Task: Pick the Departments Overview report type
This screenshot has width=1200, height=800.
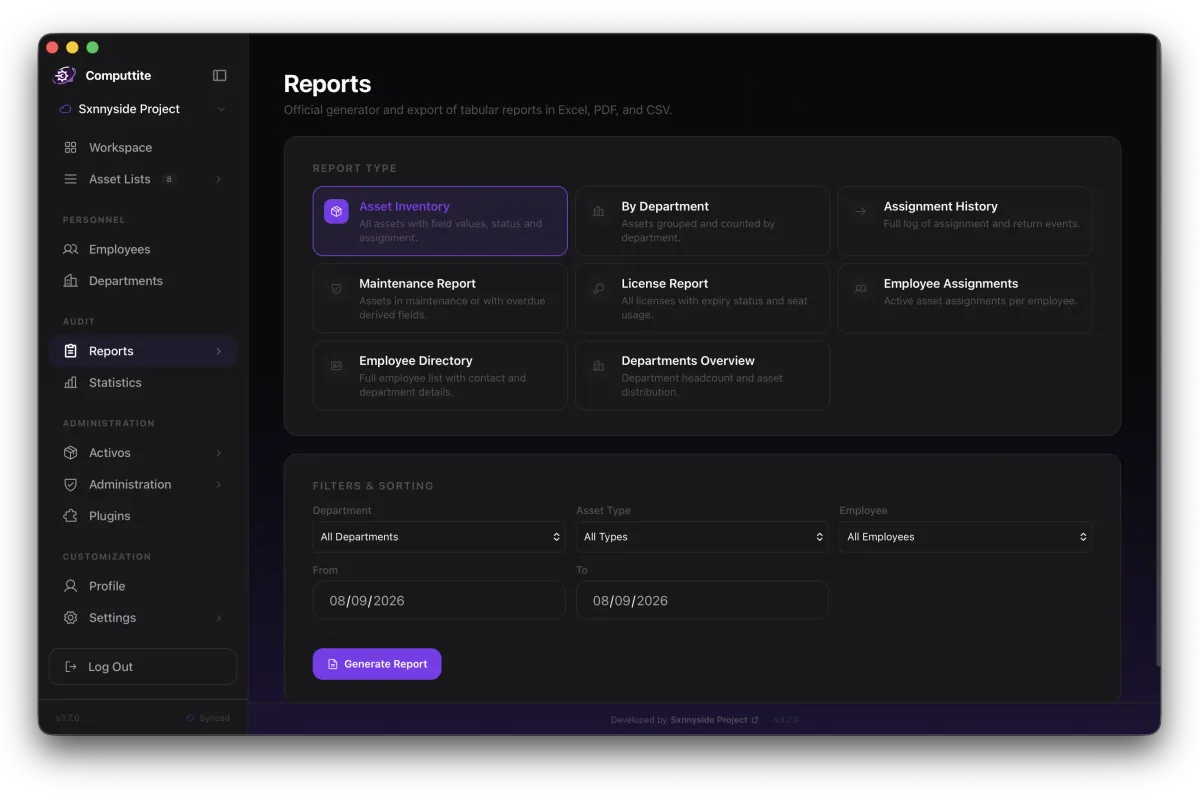Action: (702, 375)
